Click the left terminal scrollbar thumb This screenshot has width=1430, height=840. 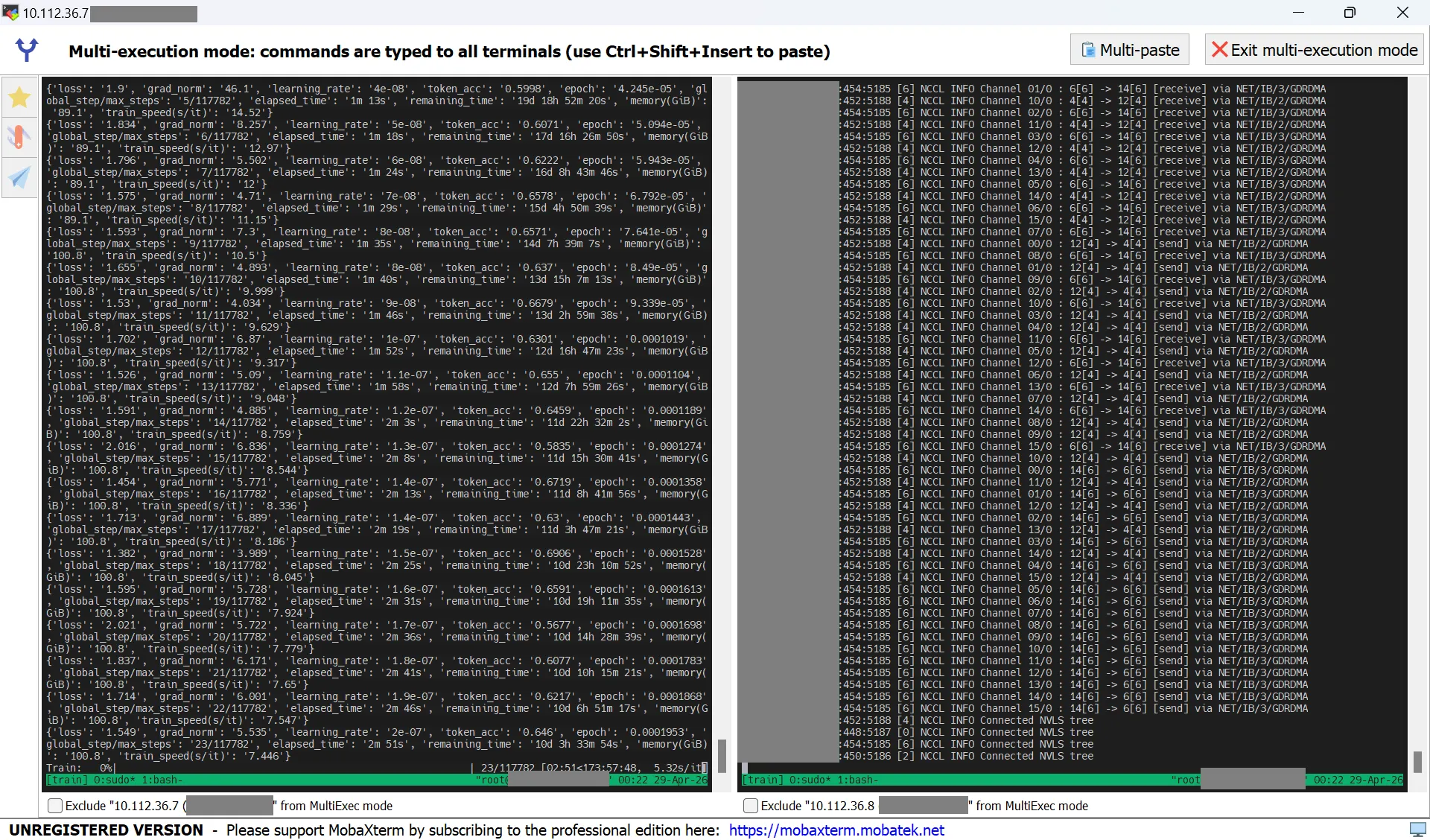coord(721,755)
